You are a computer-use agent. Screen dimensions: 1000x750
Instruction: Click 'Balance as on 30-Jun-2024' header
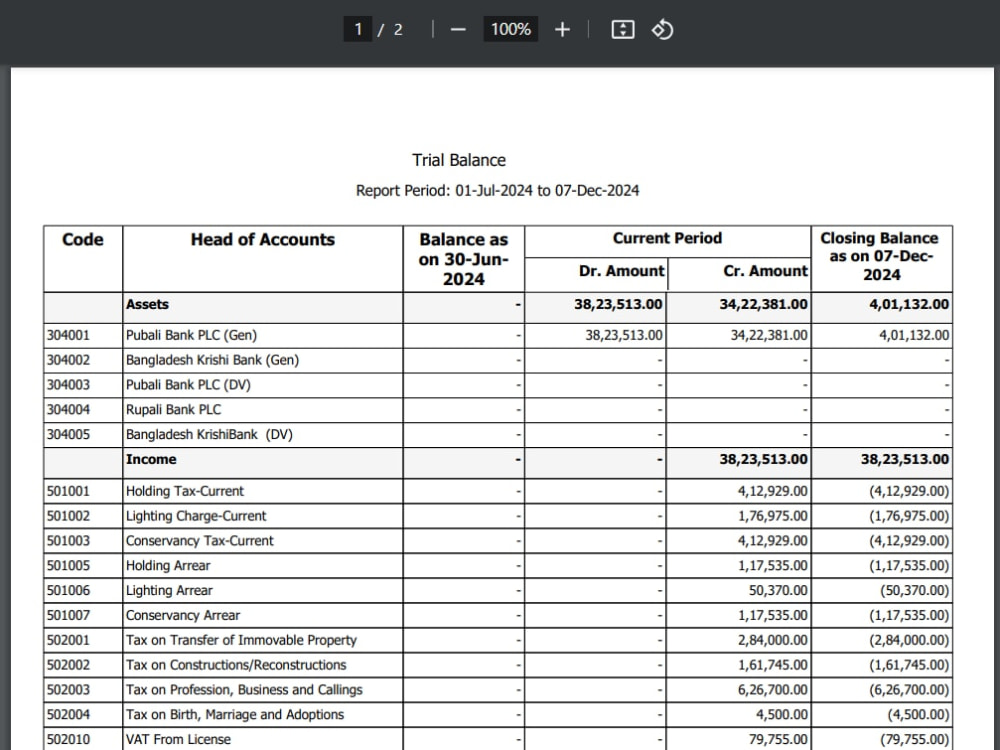[x=464, y=259]
